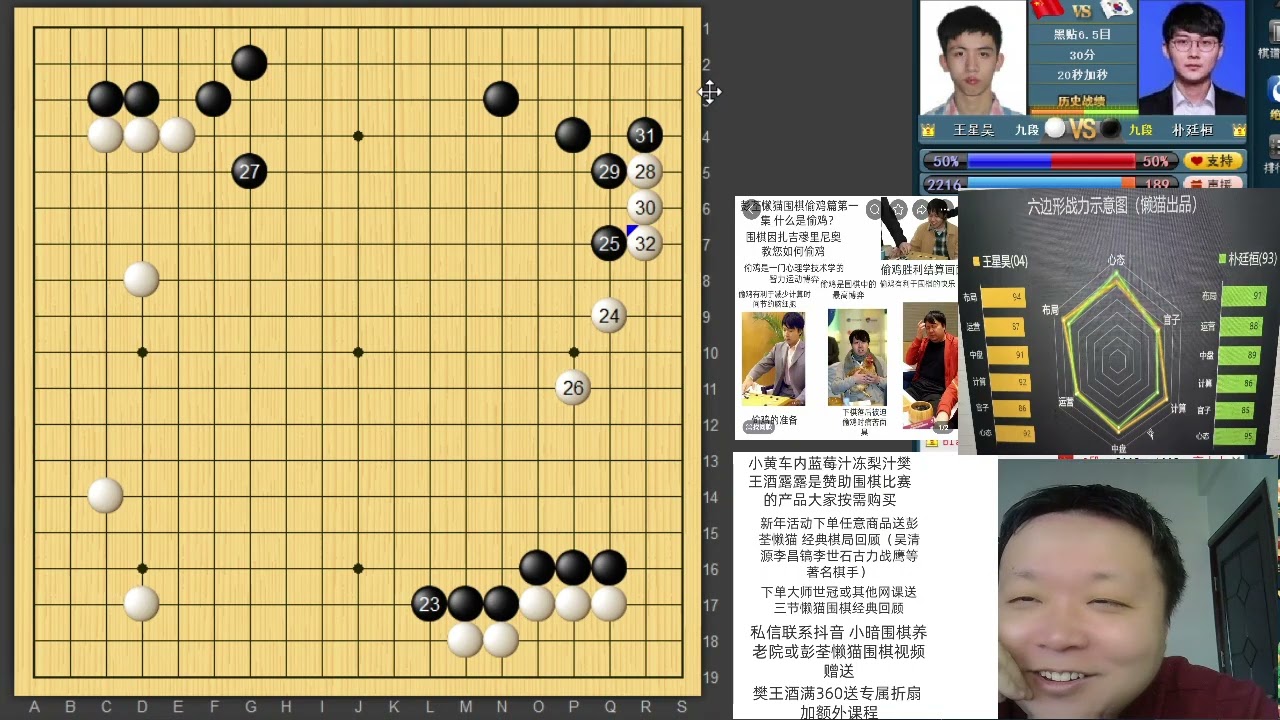This screenshot has width=1280, height=720.
Task: Click the 黑贴6.5目 komi text
Action: [1082, 34]
